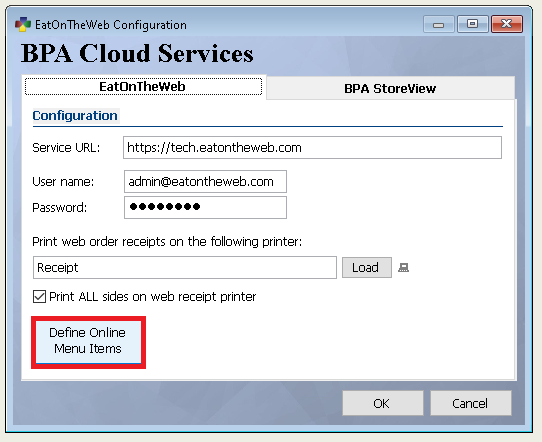Click the Load button
This screenshot has height=442, width=542.
pyautogui.click(x=367, y=267)
